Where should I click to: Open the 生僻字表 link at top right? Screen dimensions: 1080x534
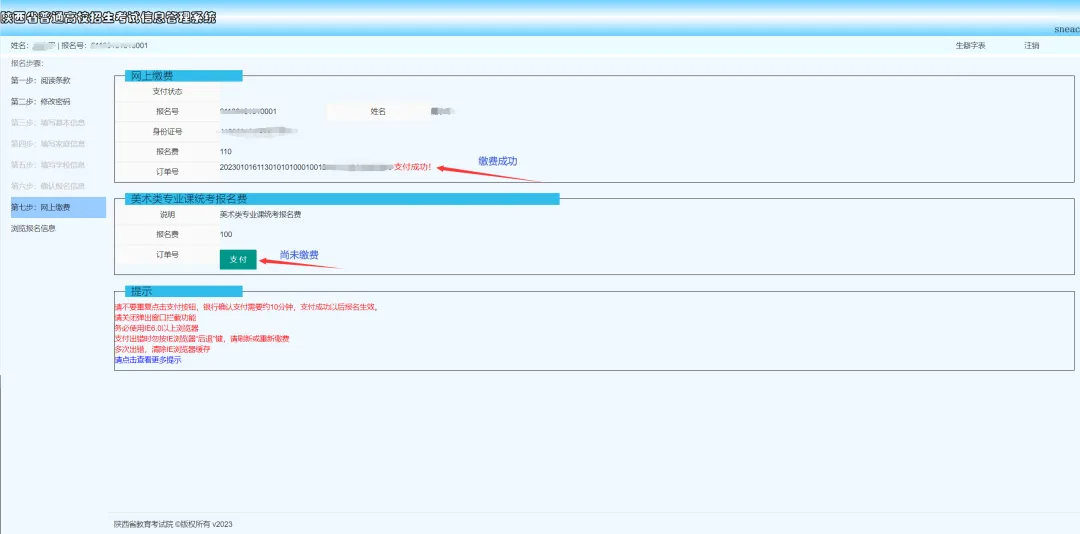pyautogui.click(x=970, y=46)
